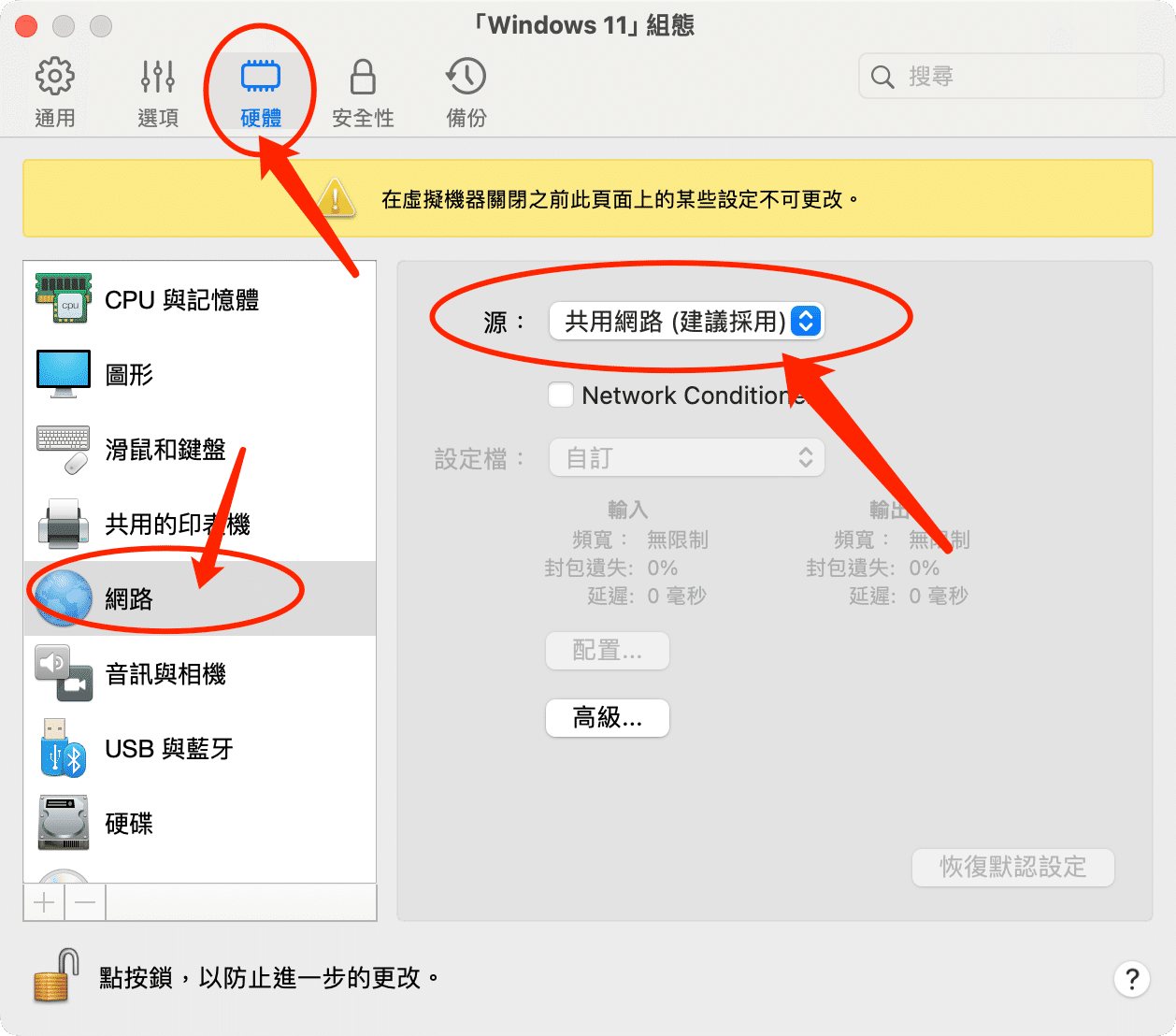Switch to the 通用 tab label
Image resolution: width=1176 pixels, height=1036 pixels.
(54, 119)
